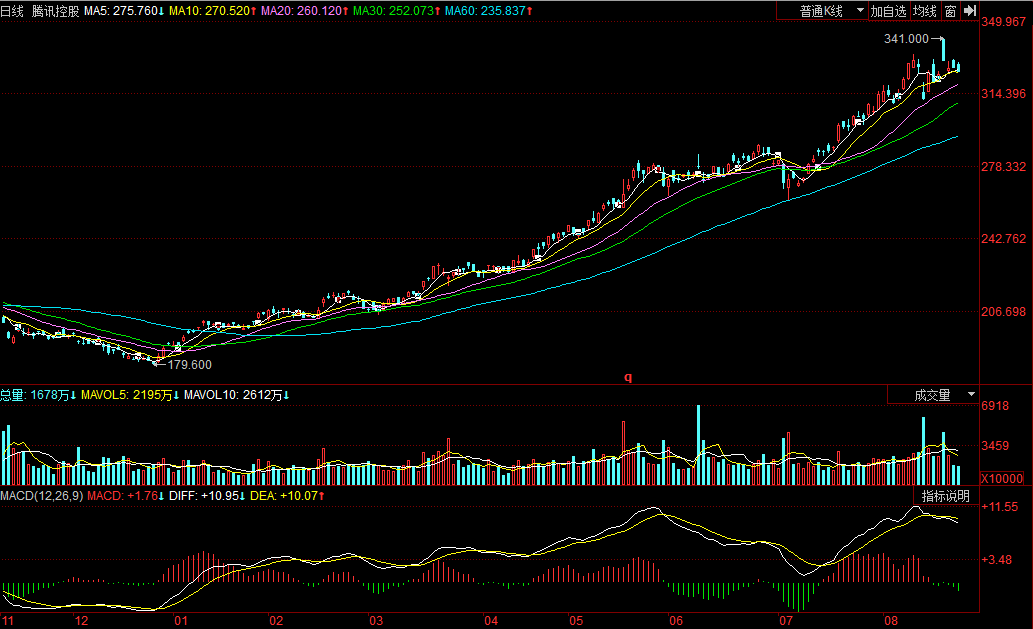Click the 242.762 price axis label
Viewport: 1033px width, 629px height.
pos(1003,239)
